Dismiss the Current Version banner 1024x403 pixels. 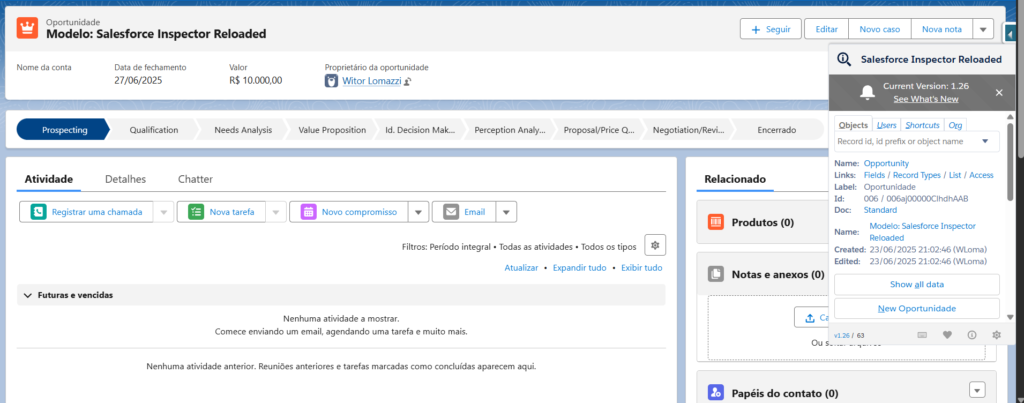[x=999, y=93]
